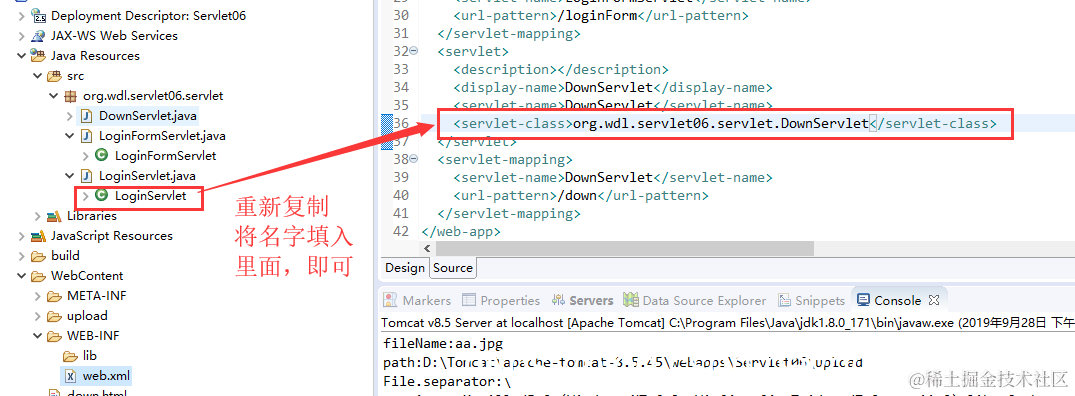The width and height of the screenshot is (1075, 396).
Task: Collapse servlet-mapping fold at line 38
Action: (413, 160)
